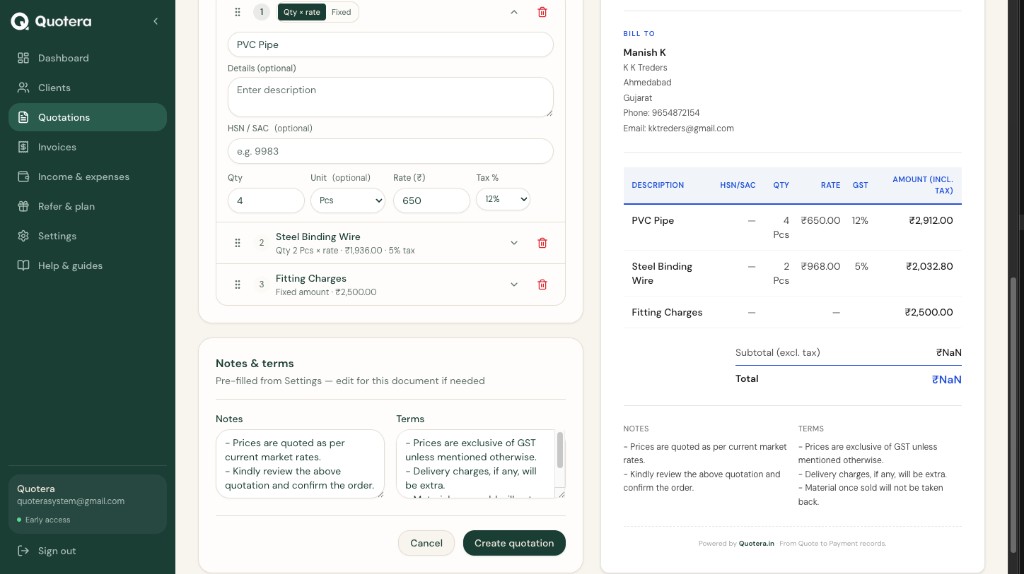Navigate to Invoices

88,147
